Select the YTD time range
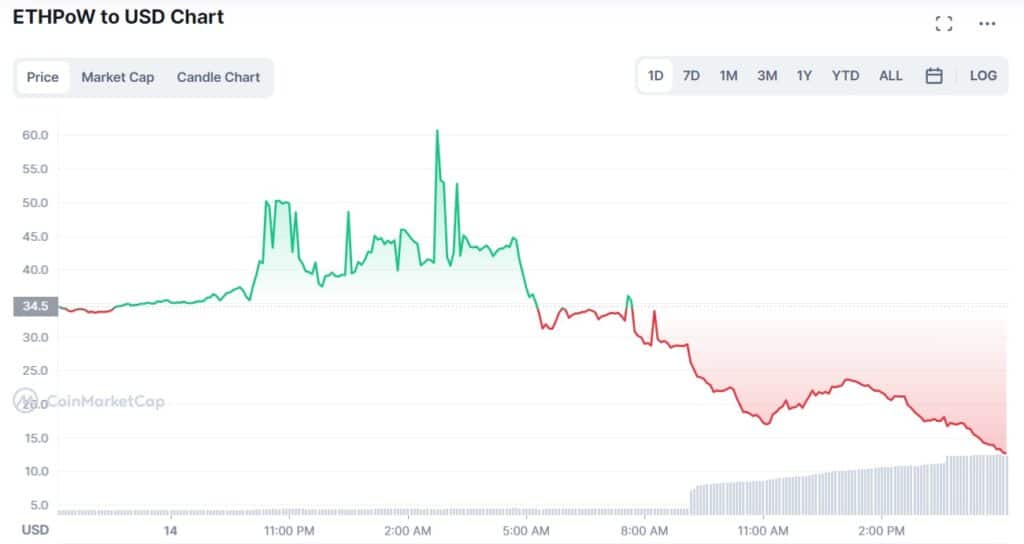The image size is (1024, 544). coord(845,76)
